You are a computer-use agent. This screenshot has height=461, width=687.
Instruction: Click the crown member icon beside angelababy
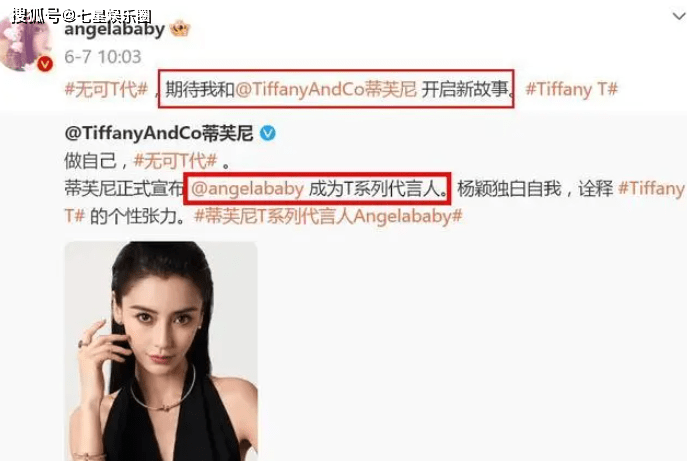pyautogui.click(x=180, y=29)
